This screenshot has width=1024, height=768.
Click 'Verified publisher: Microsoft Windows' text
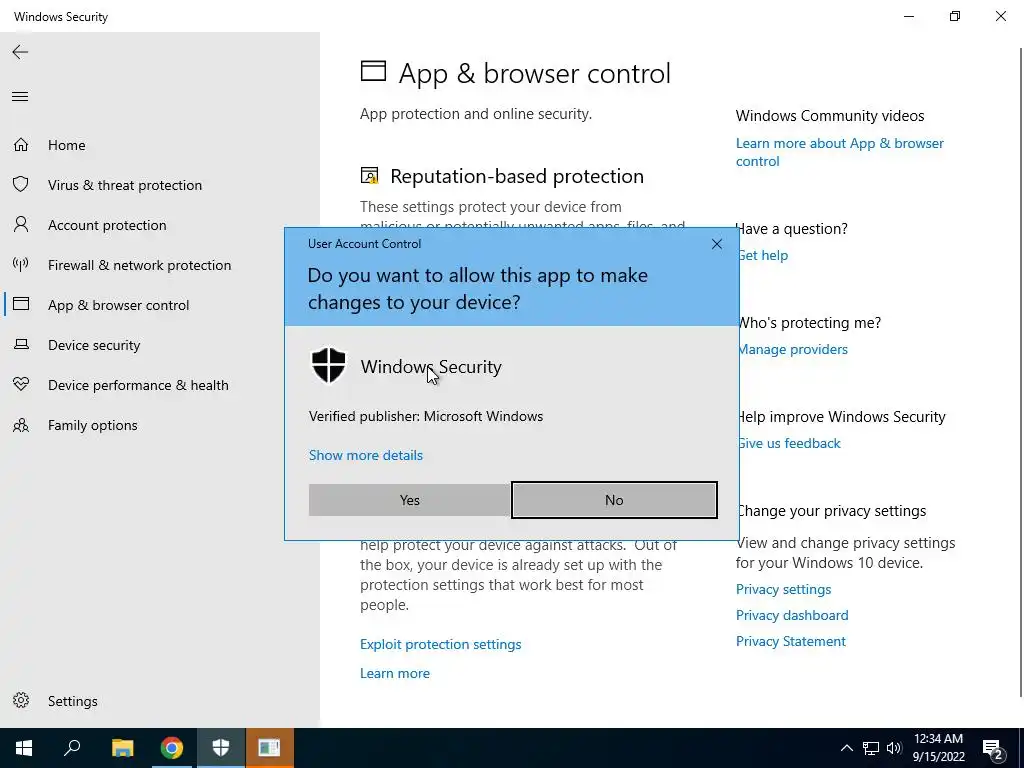click(x=426, y=417)
